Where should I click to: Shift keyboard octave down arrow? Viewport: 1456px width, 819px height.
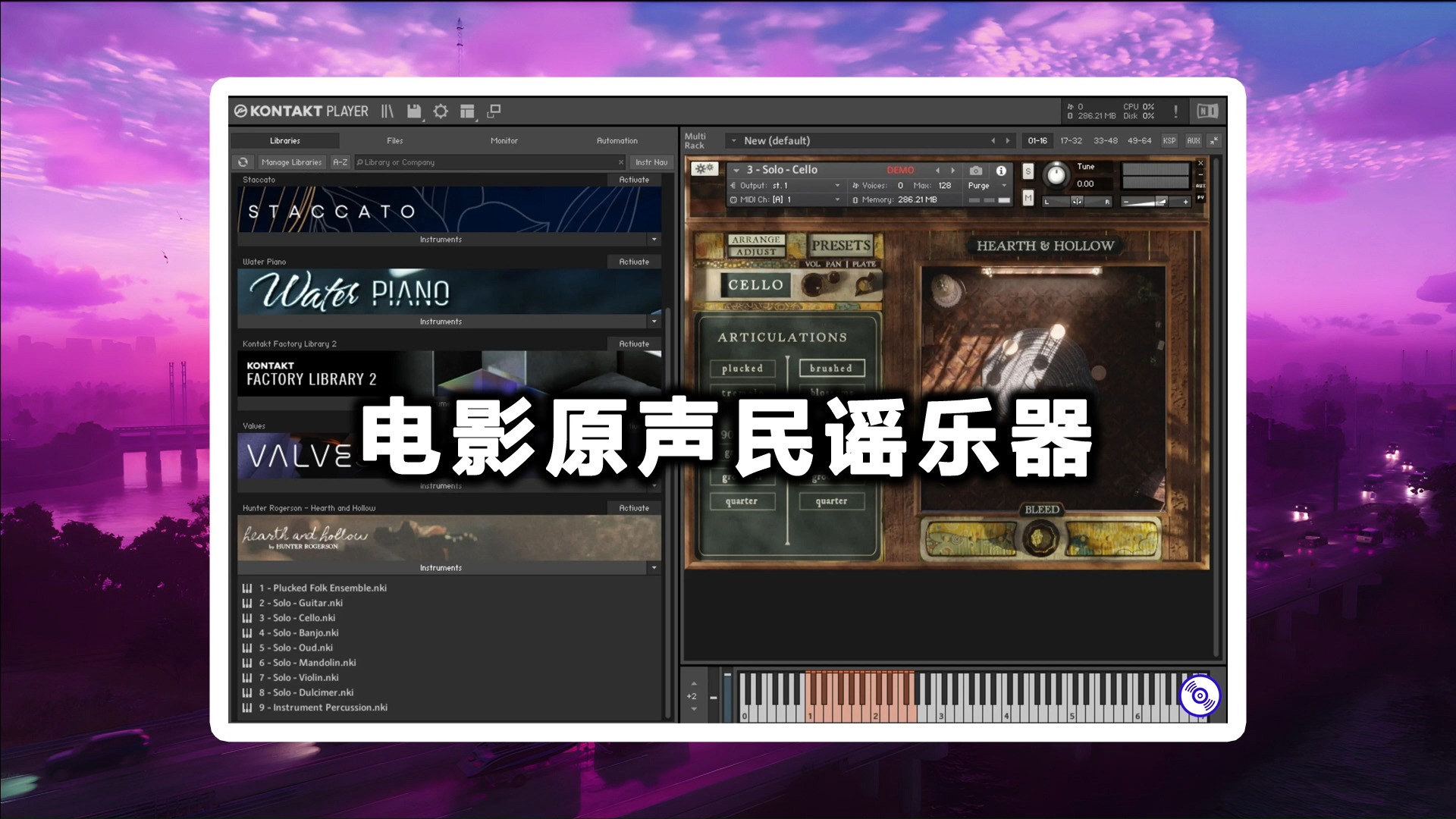693,709
